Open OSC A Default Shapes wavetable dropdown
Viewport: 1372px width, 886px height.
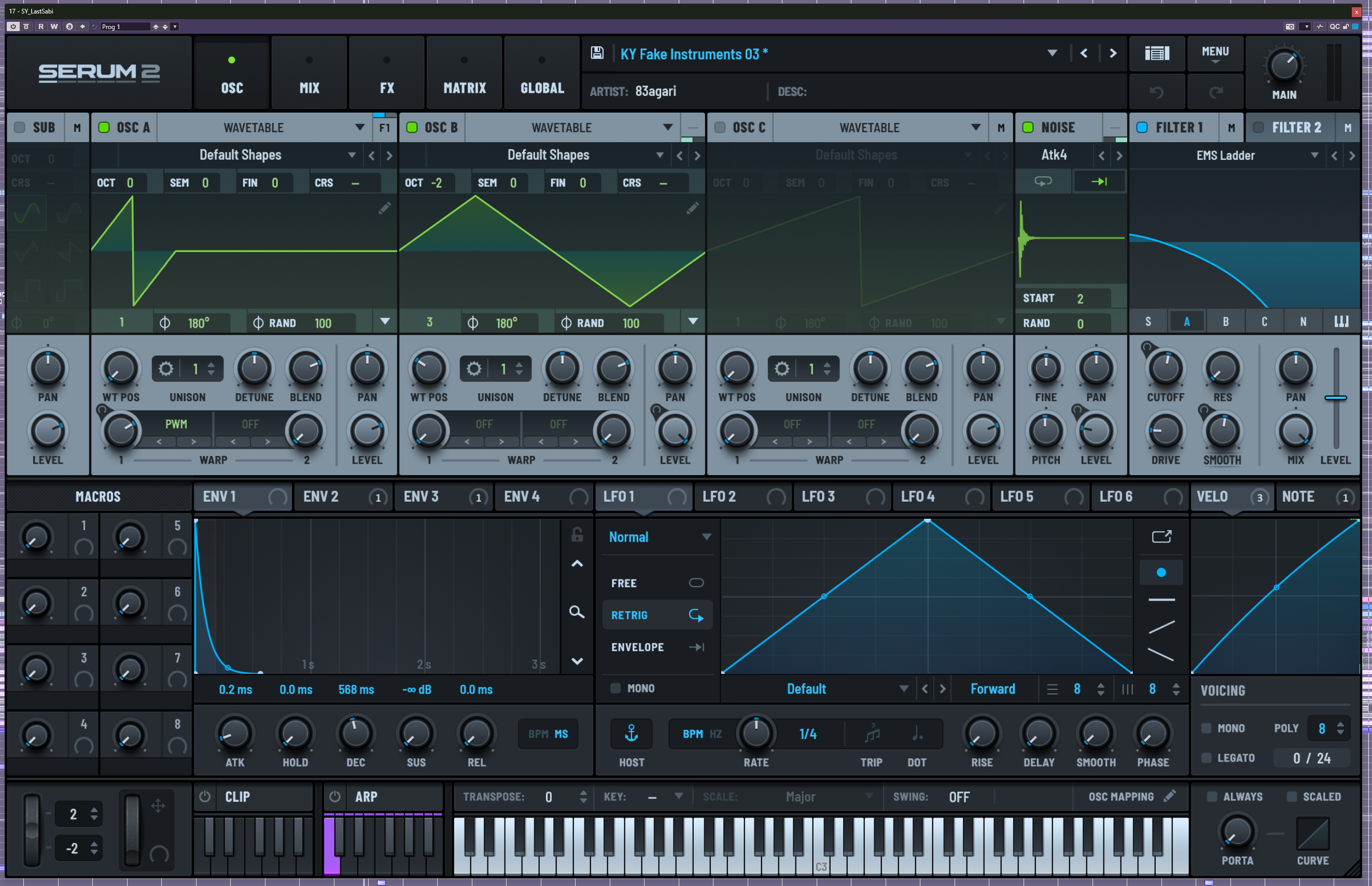(x=352, y=155)
